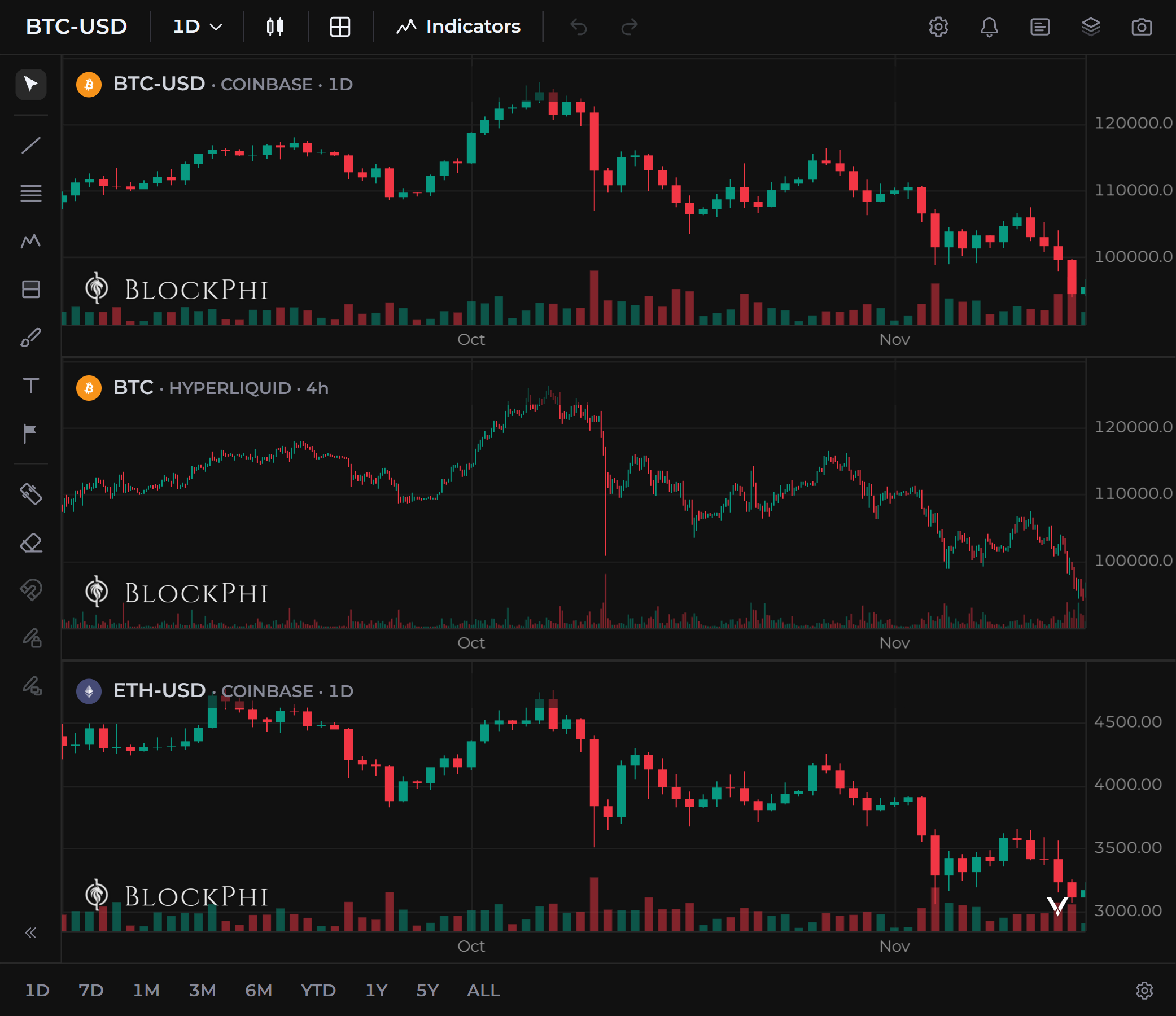Image resolution: width=1176 pixels, height=1016 pixels.
Task: Change the candlestick chart type
Action: [276, 27]
